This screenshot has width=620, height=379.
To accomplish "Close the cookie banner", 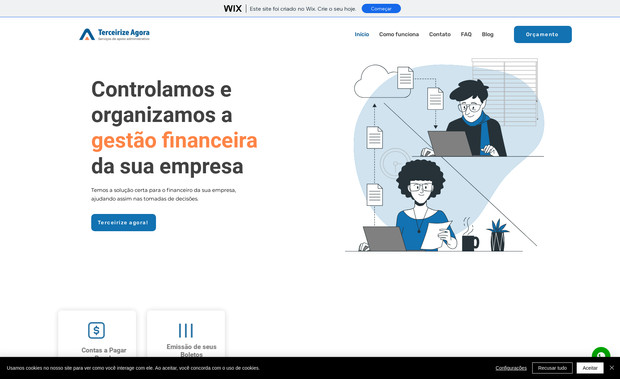I will point(612,368).
